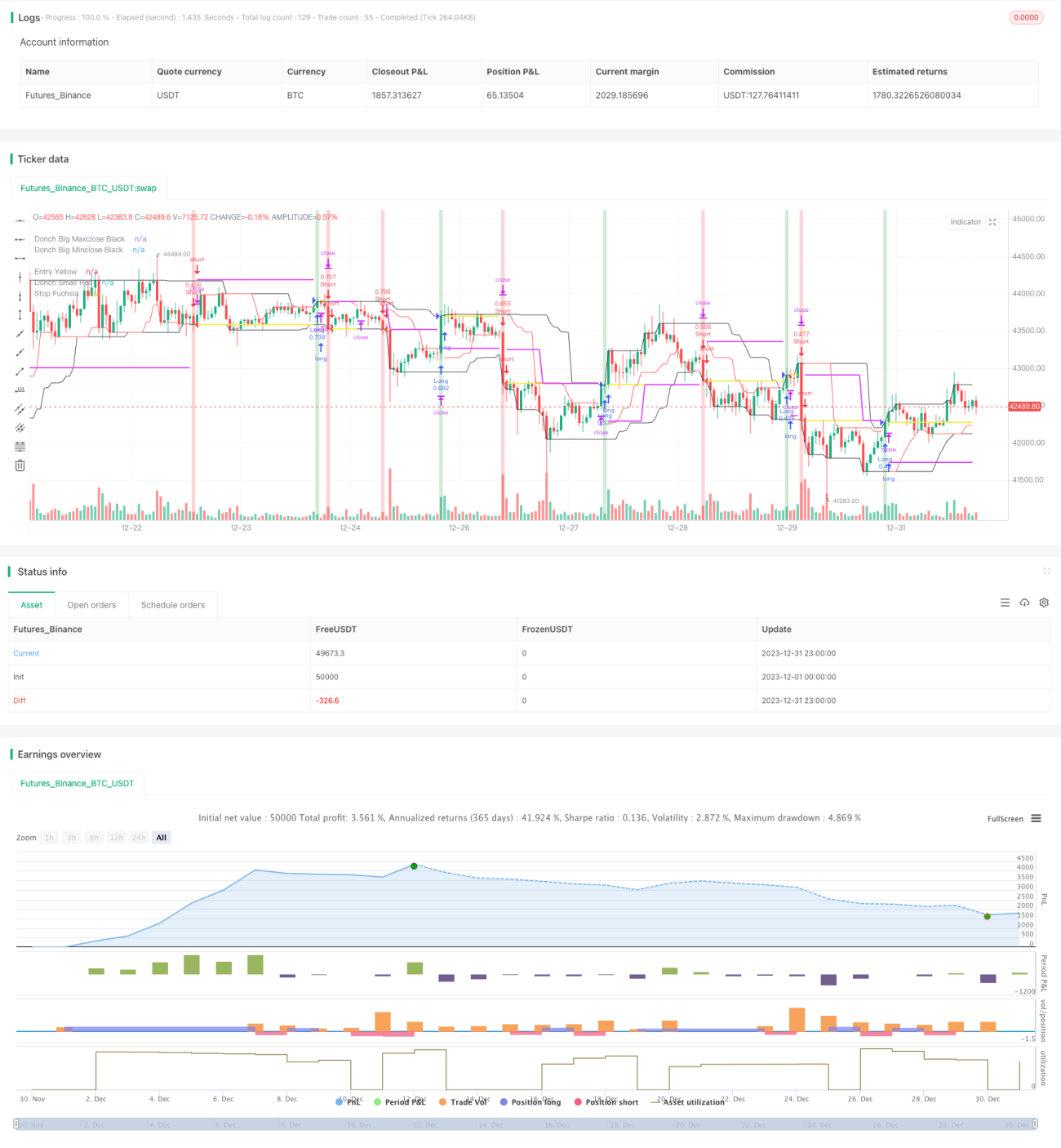Screen dimensions: 1061x1148
Task: Toggle Asset utilization series in legend
Action: point(687,1102)
